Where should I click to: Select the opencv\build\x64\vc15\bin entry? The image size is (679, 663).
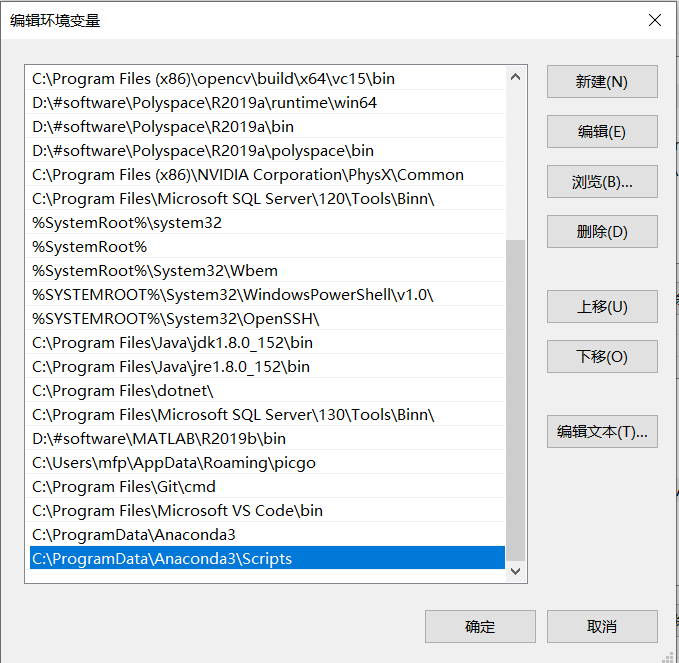click(x=267, y=78)
